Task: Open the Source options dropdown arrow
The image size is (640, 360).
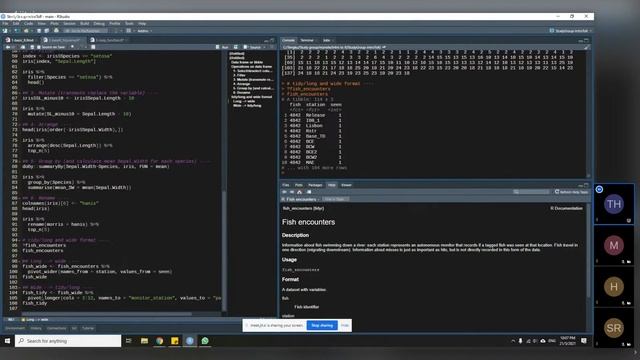Action: coord(264,47)
